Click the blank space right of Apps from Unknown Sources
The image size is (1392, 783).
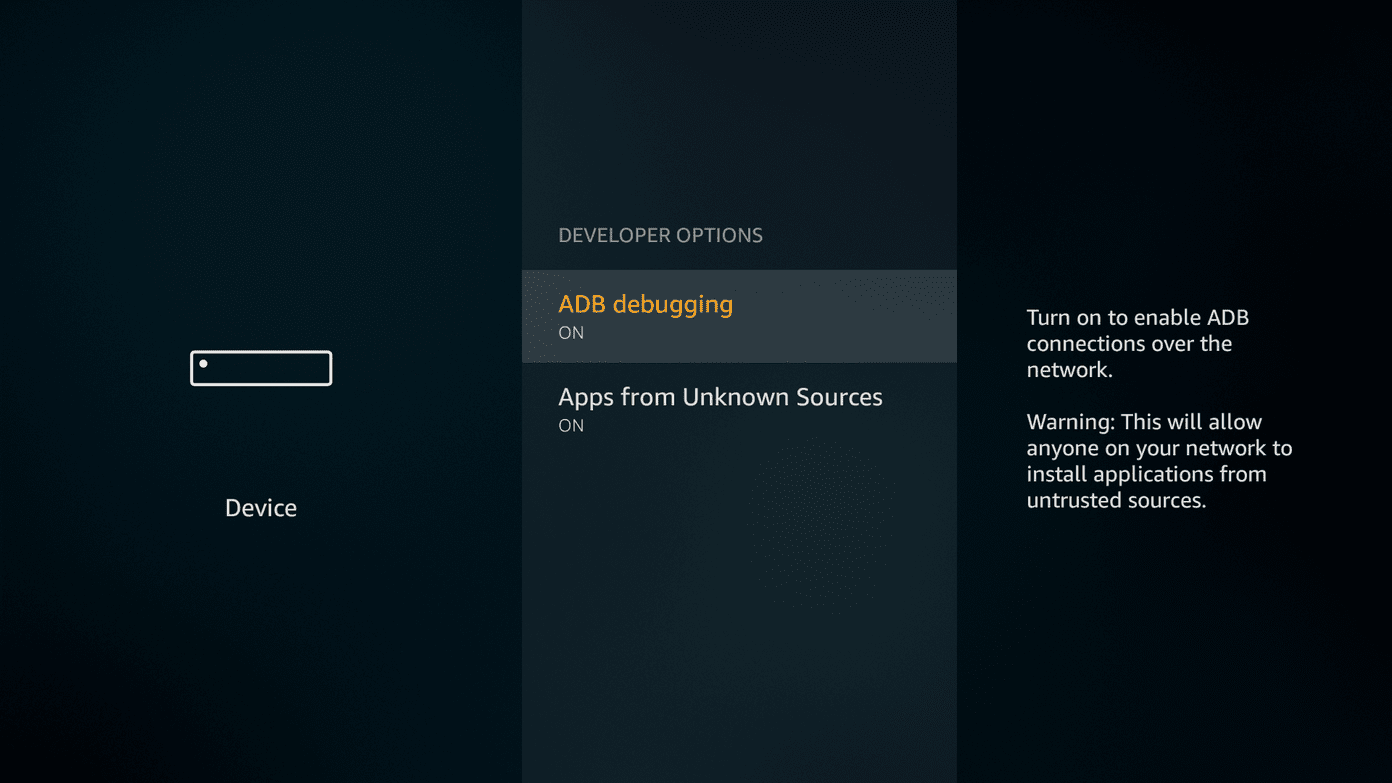pyautogui.click(x=920, y=409)
